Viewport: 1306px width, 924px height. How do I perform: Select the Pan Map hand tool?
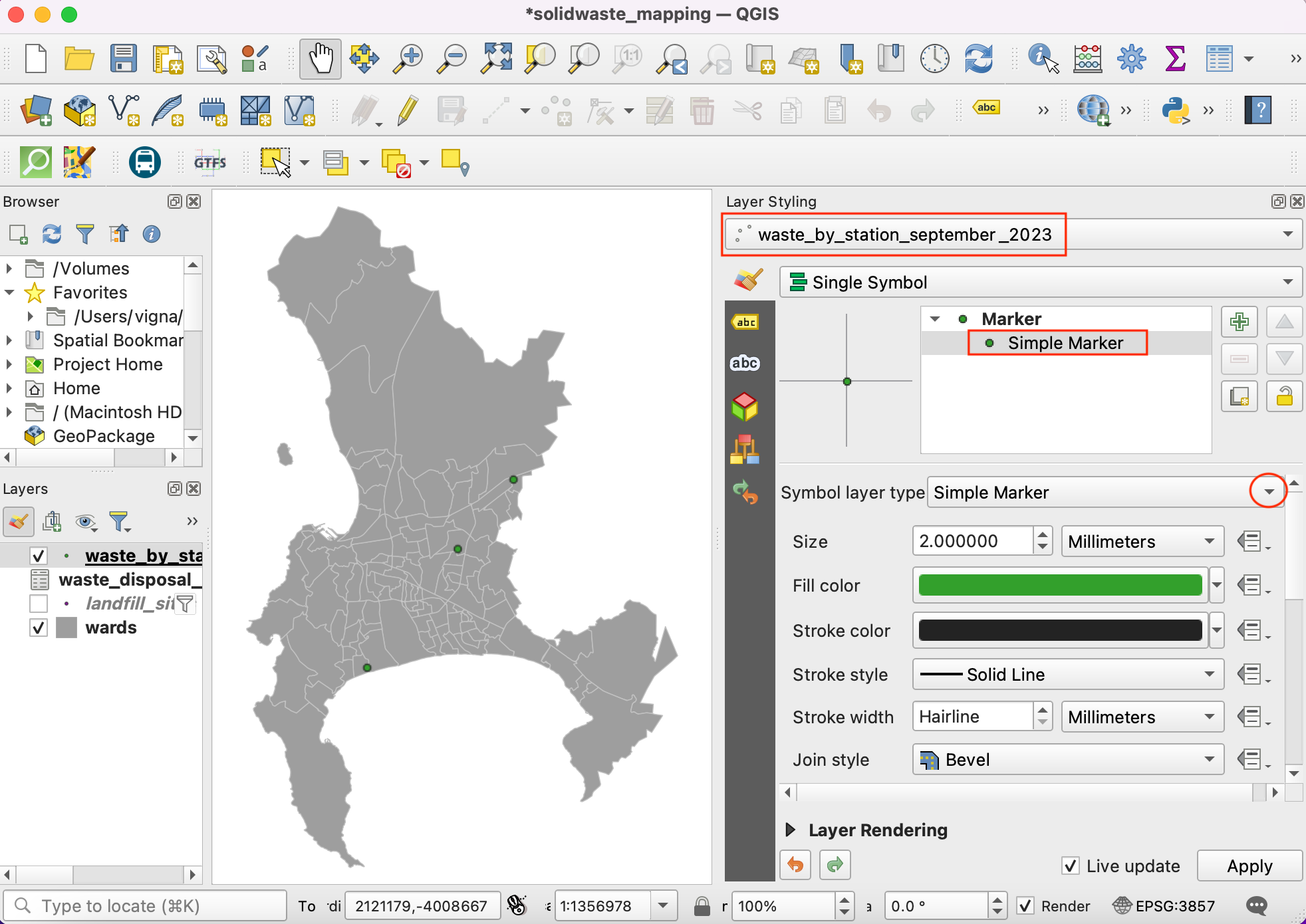coord(321,59)
